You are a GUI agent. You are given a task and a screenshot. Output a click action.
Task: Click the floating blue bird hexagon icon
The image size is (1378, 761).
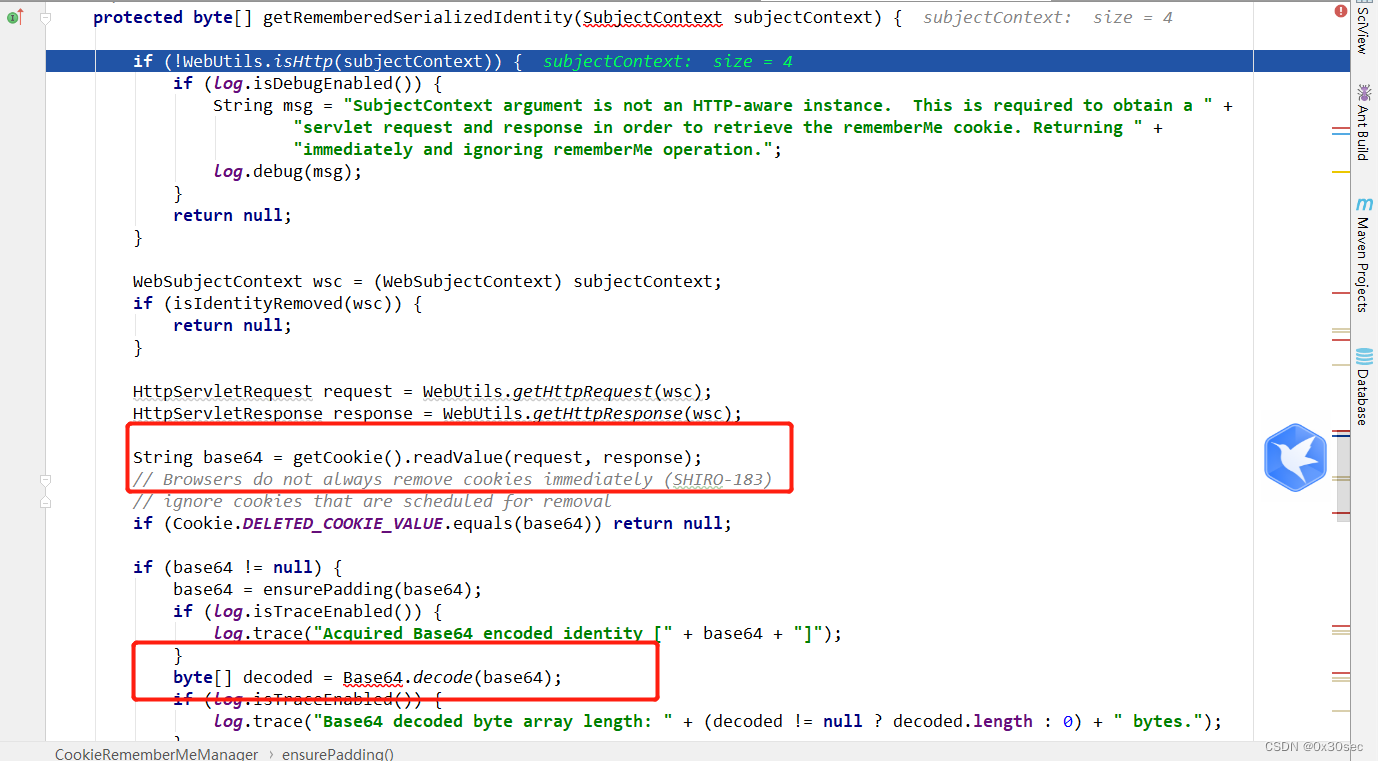1295,457
